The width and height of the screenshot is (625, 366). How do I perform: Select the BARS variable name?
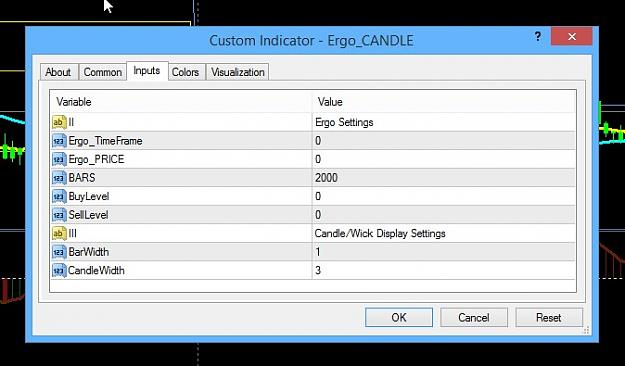coord(82,178)
